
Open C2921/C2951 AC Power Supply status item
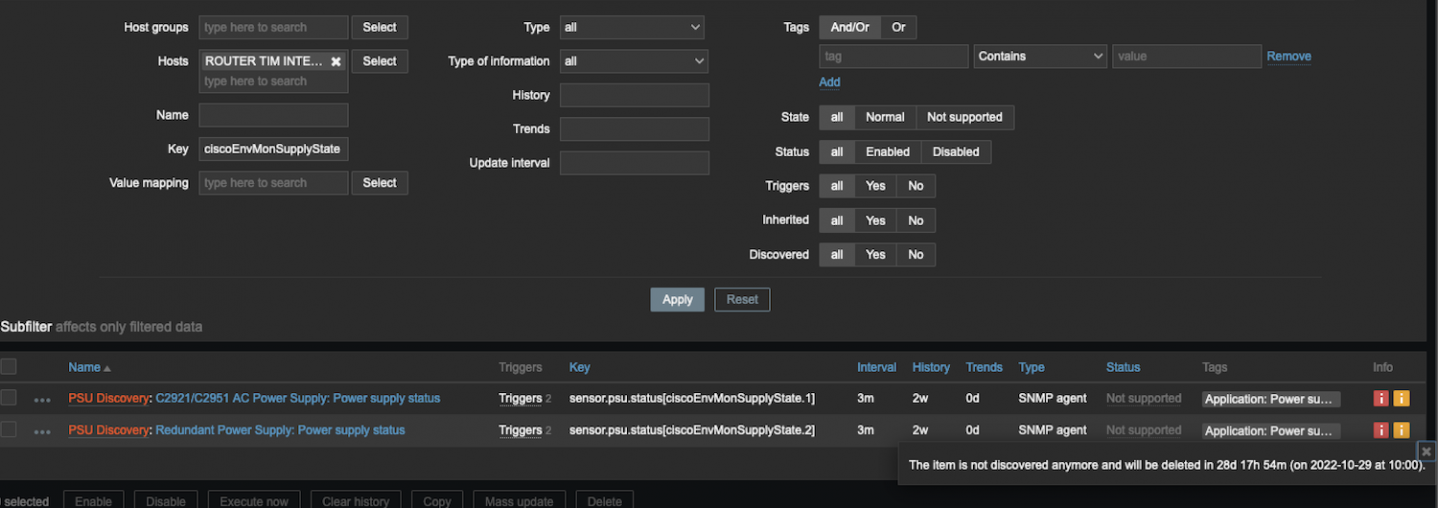pyautogui.click(x=298, y=398)
